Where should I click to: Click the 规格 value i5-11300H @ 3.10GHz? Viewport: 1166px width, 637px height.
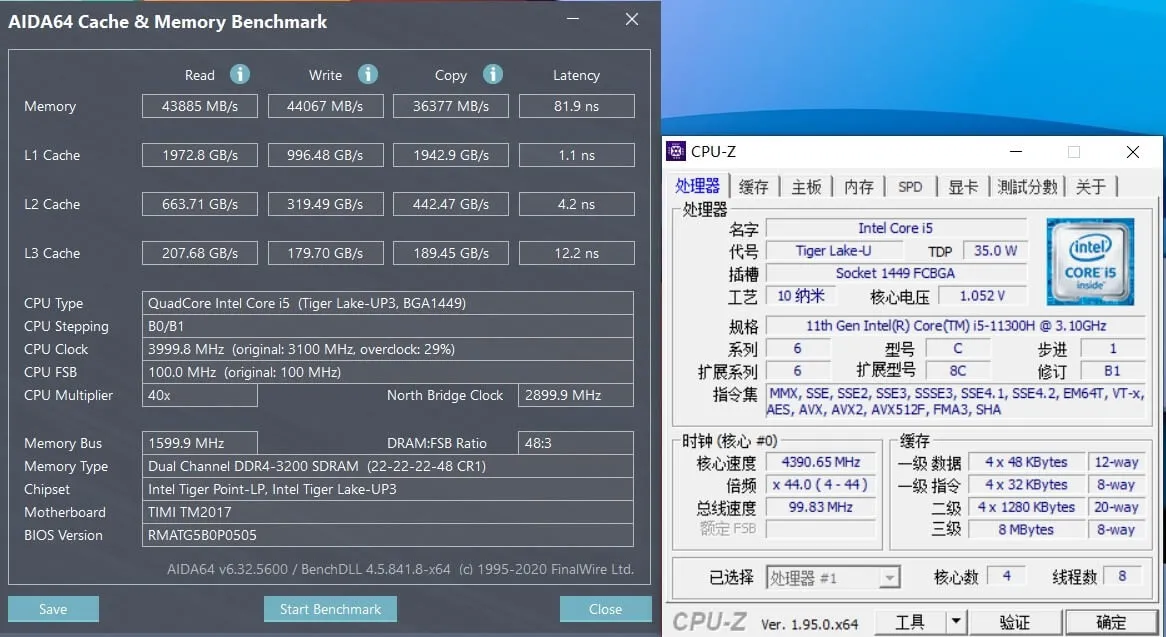[x=956, y=326]
